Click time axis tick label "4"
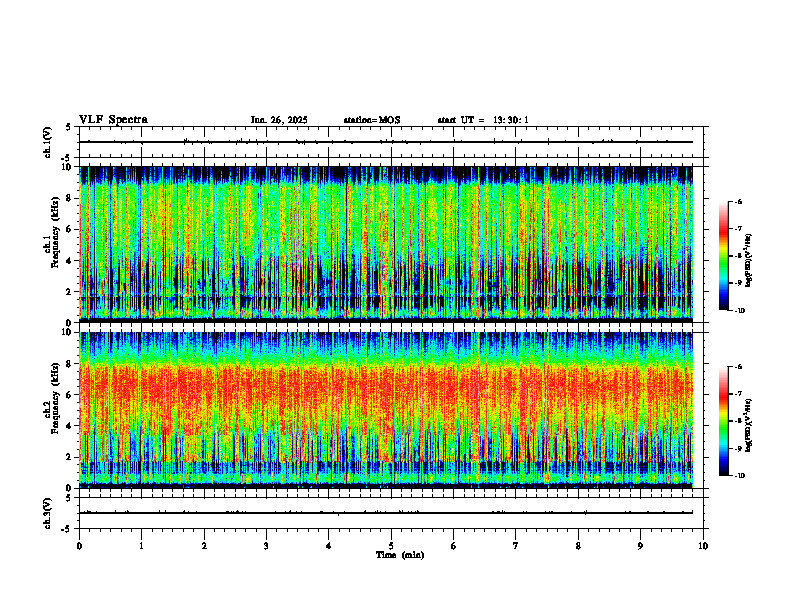The image size is (792, 612). (329, 546)
